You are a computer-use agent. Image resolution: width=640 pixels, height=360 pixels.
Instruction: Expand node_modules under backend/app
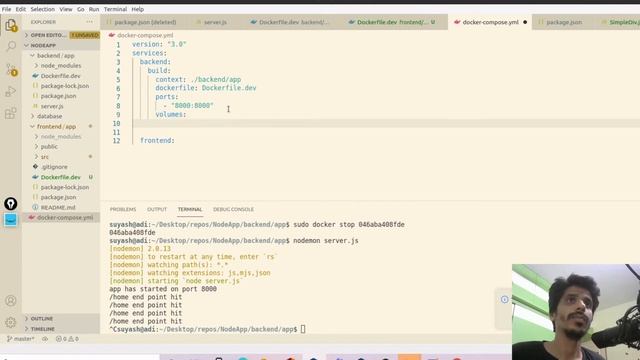pyautogui.click(x=61, y=66)
